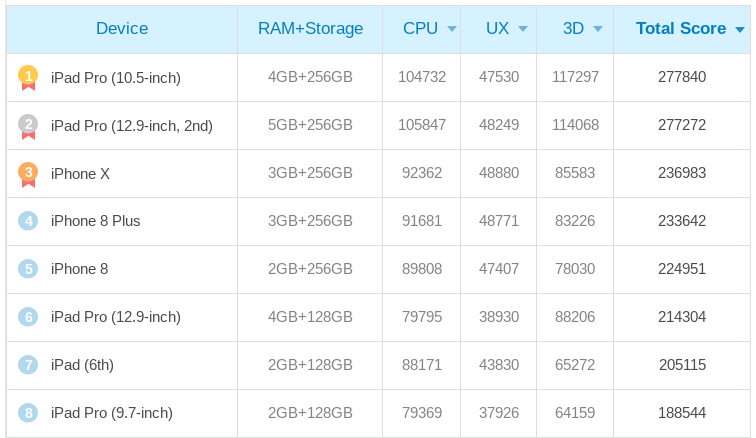Click the 3D header label
The height and width of the screenshot is (438, 756).
573,28
